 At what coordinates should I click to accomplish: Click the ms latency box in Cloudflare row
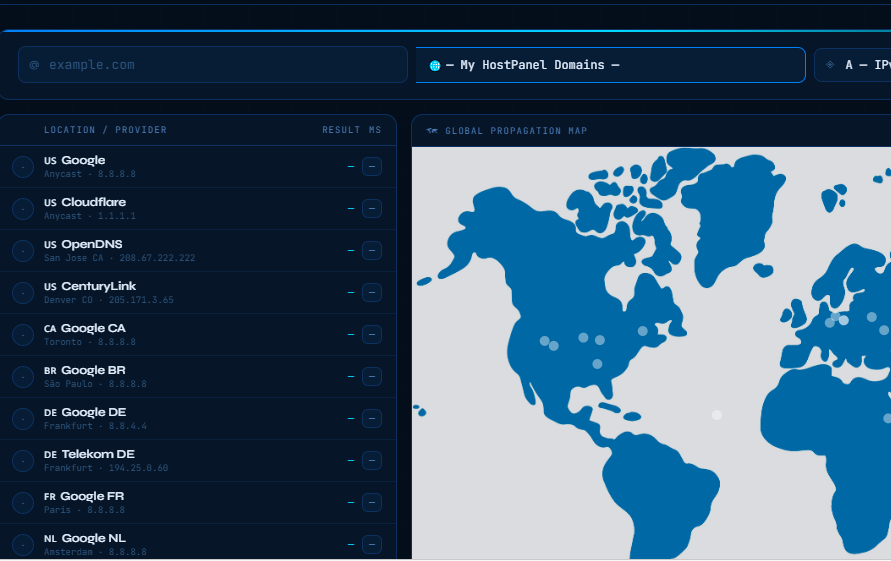click(x=372, y=209)
